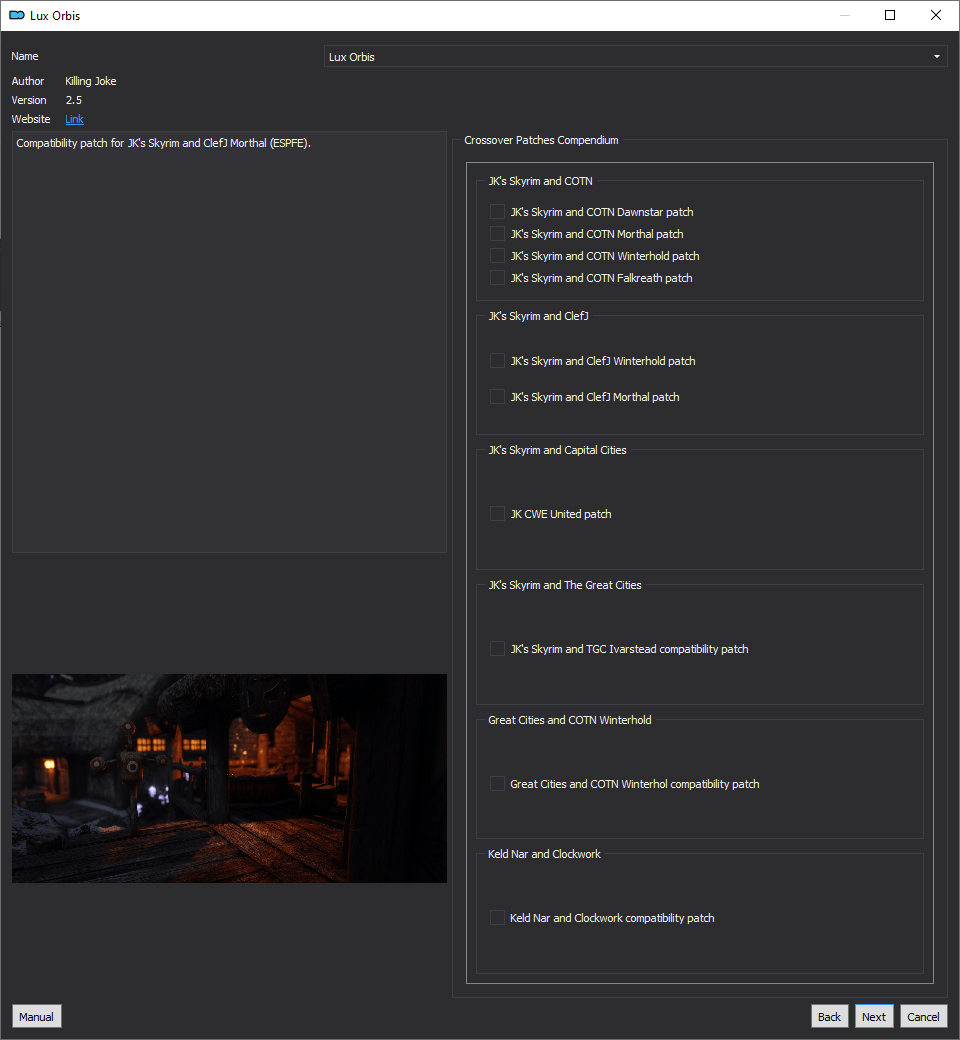The image size is (960, 1040).
Task: Click the Author name Killing Joke
Action: point(91,81)
